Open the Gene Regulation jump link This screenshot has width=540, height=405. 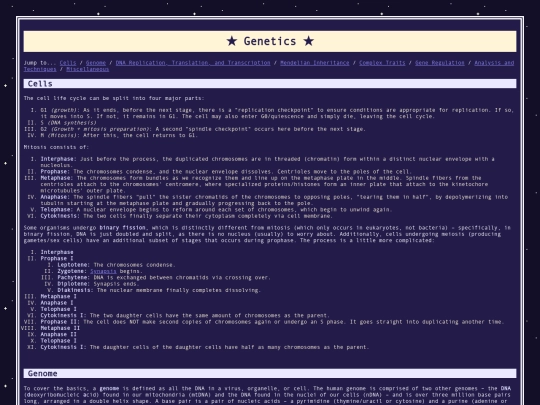tap(440, 63)
